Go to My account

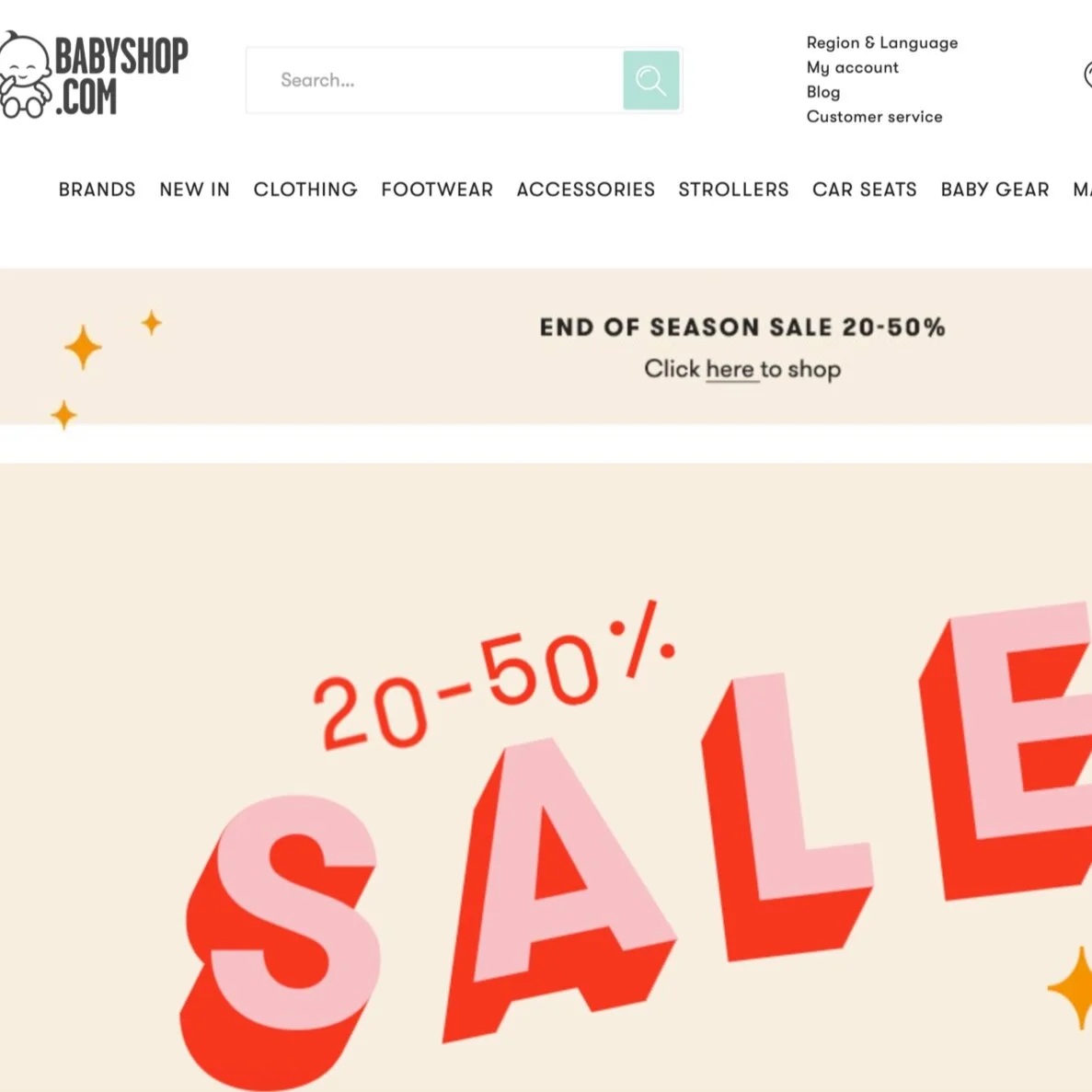coord(853,67)
